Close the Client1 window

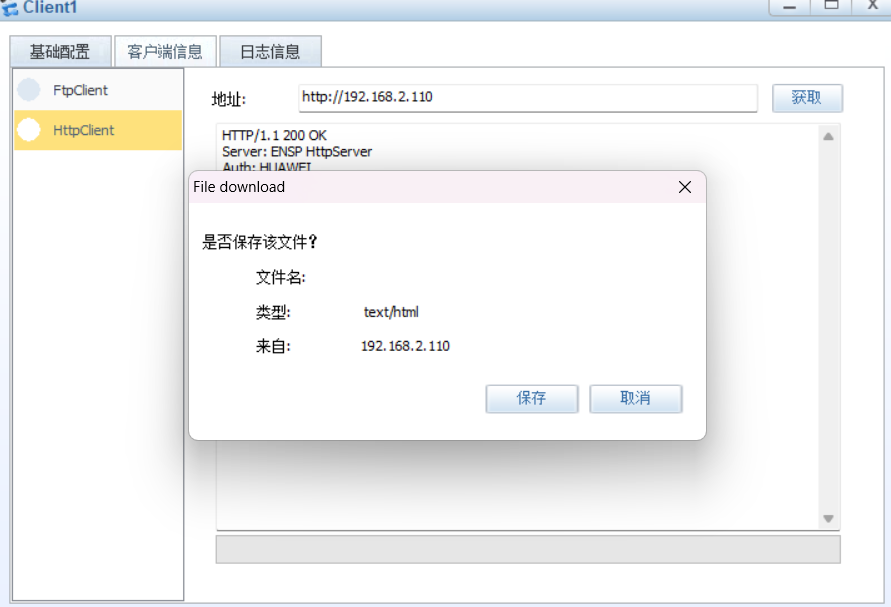[872, 6]
